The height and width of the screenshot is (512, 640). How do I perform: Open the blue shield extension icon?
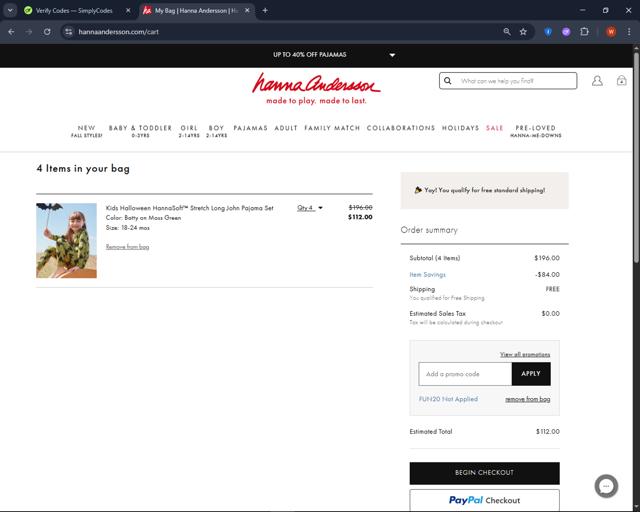[x=548, y=32]
